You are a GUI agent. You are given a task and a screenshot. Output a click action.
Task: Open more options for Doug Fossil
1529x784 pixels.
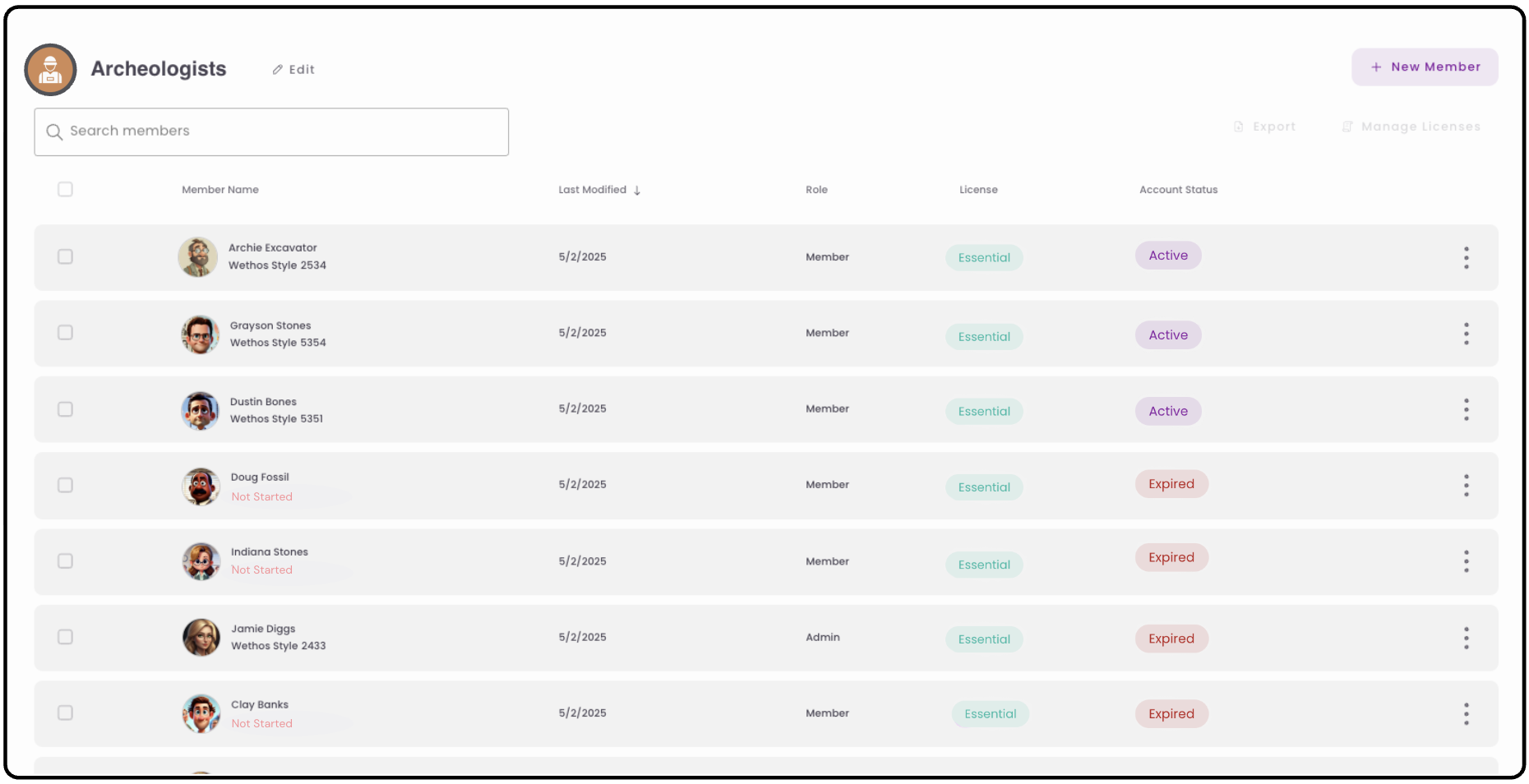point(1466,486)
